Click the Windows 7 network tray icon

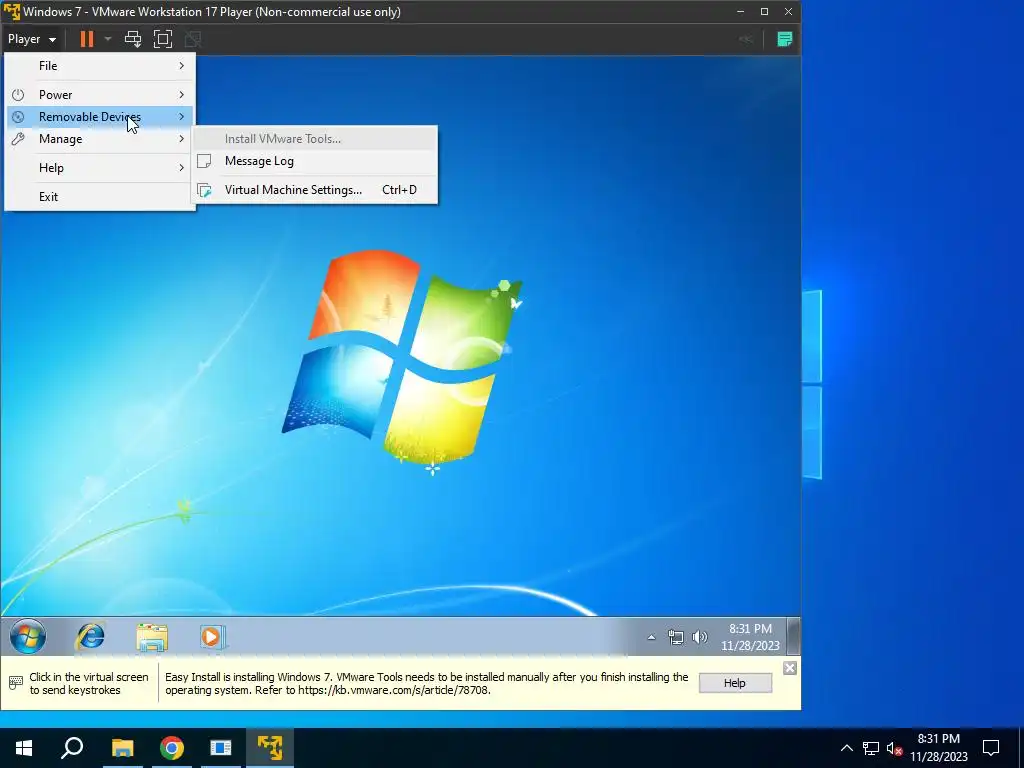(676, 637)
